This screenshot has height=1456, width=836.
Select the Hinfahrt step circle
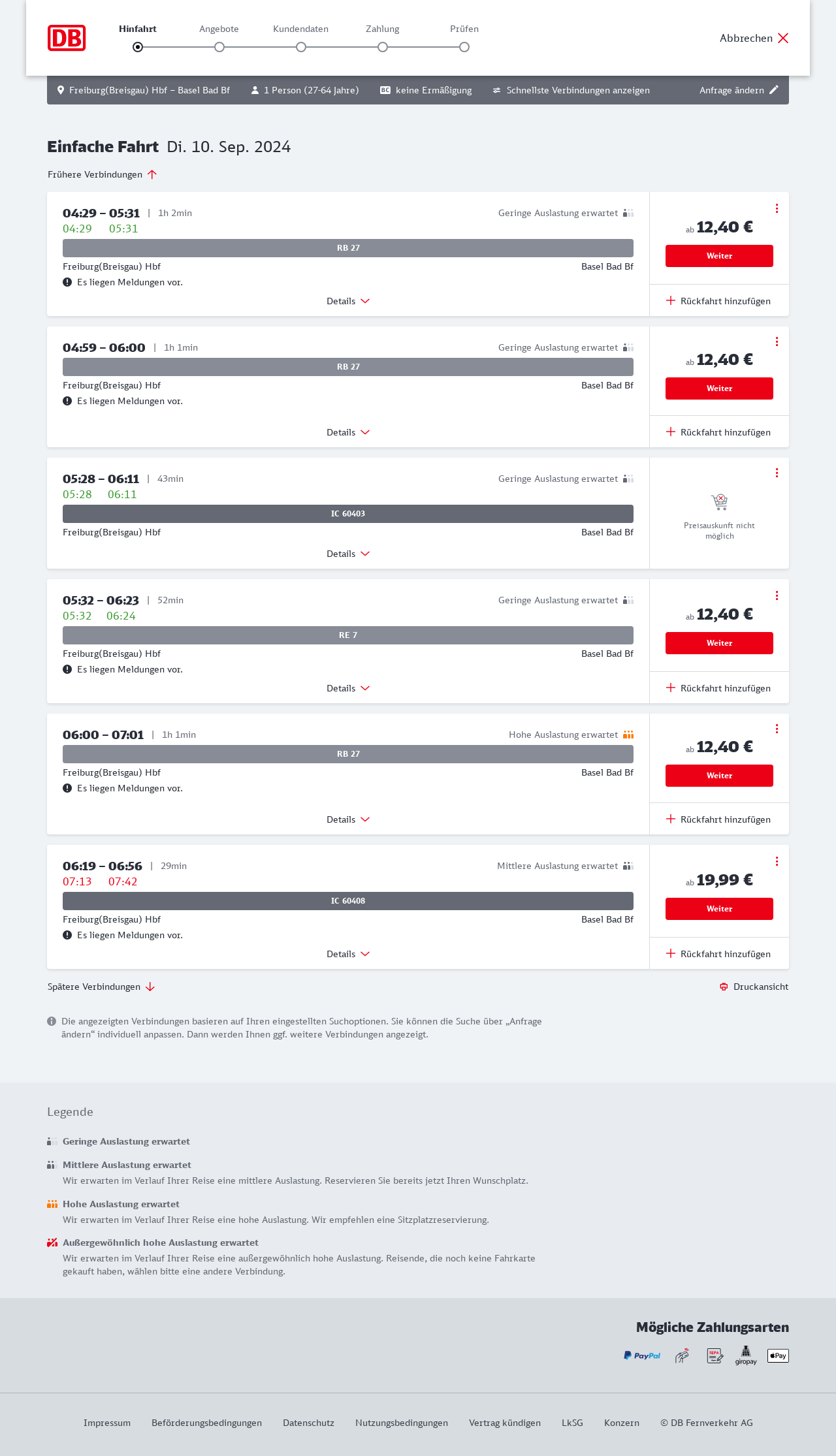(138, 47)
